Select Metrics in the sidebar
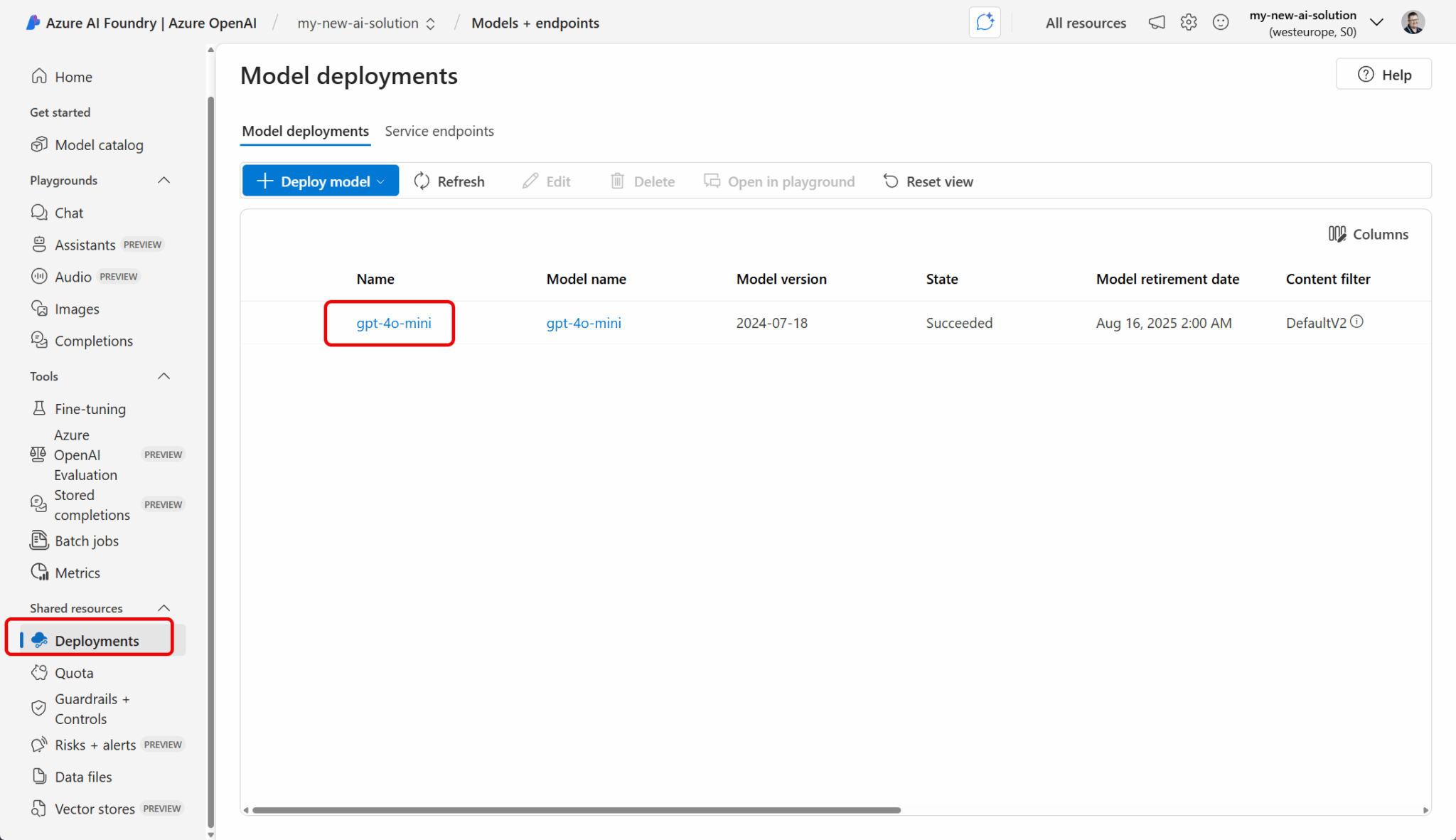The height and width of the screenshot is (840, 1456). [x=77, y=572]
